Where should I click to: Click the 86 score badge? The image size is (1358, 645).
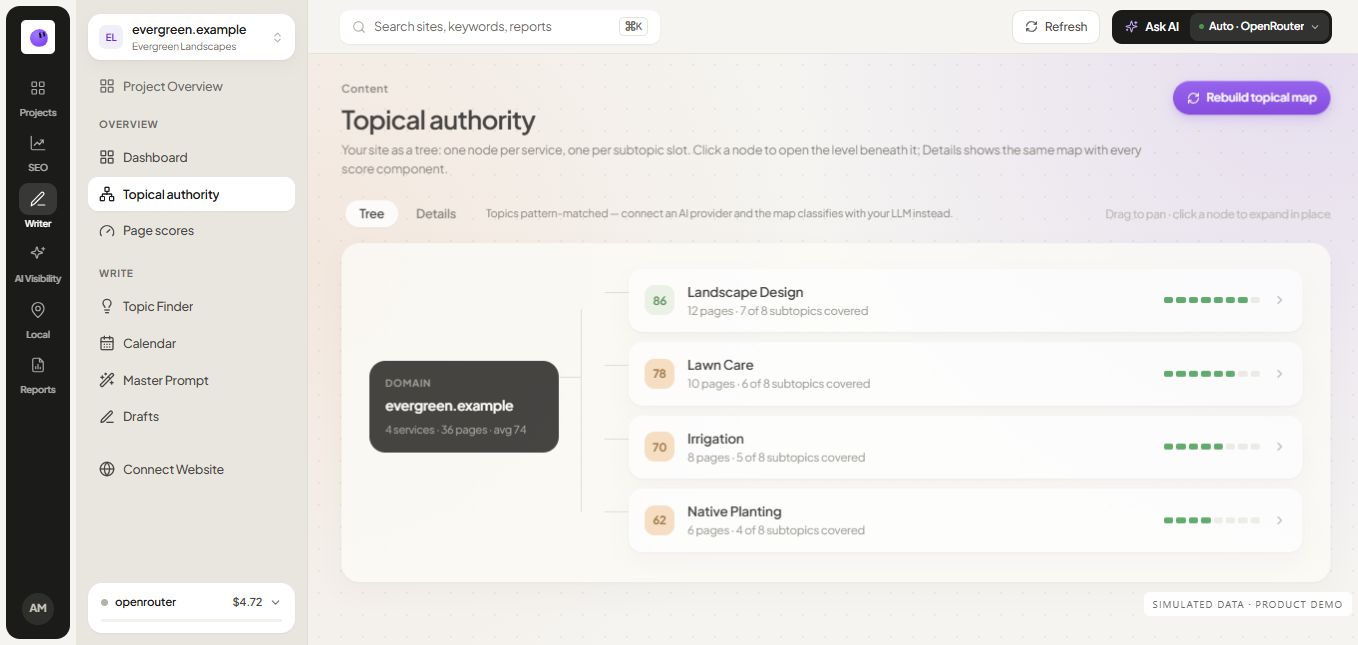click(659, 300)
